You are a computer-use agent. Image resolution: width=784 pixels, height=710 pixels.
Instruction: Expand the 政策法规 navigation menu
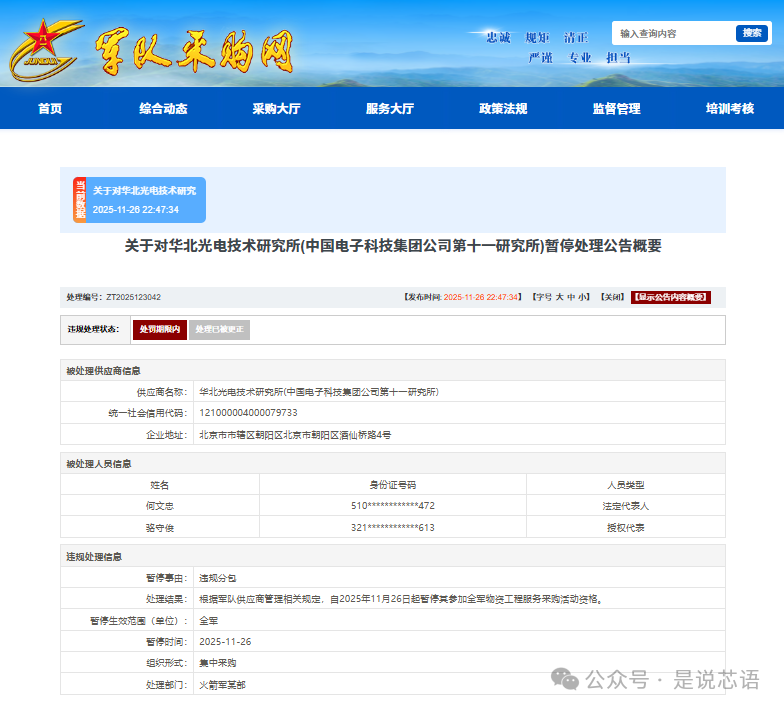[x=503, y=109]
